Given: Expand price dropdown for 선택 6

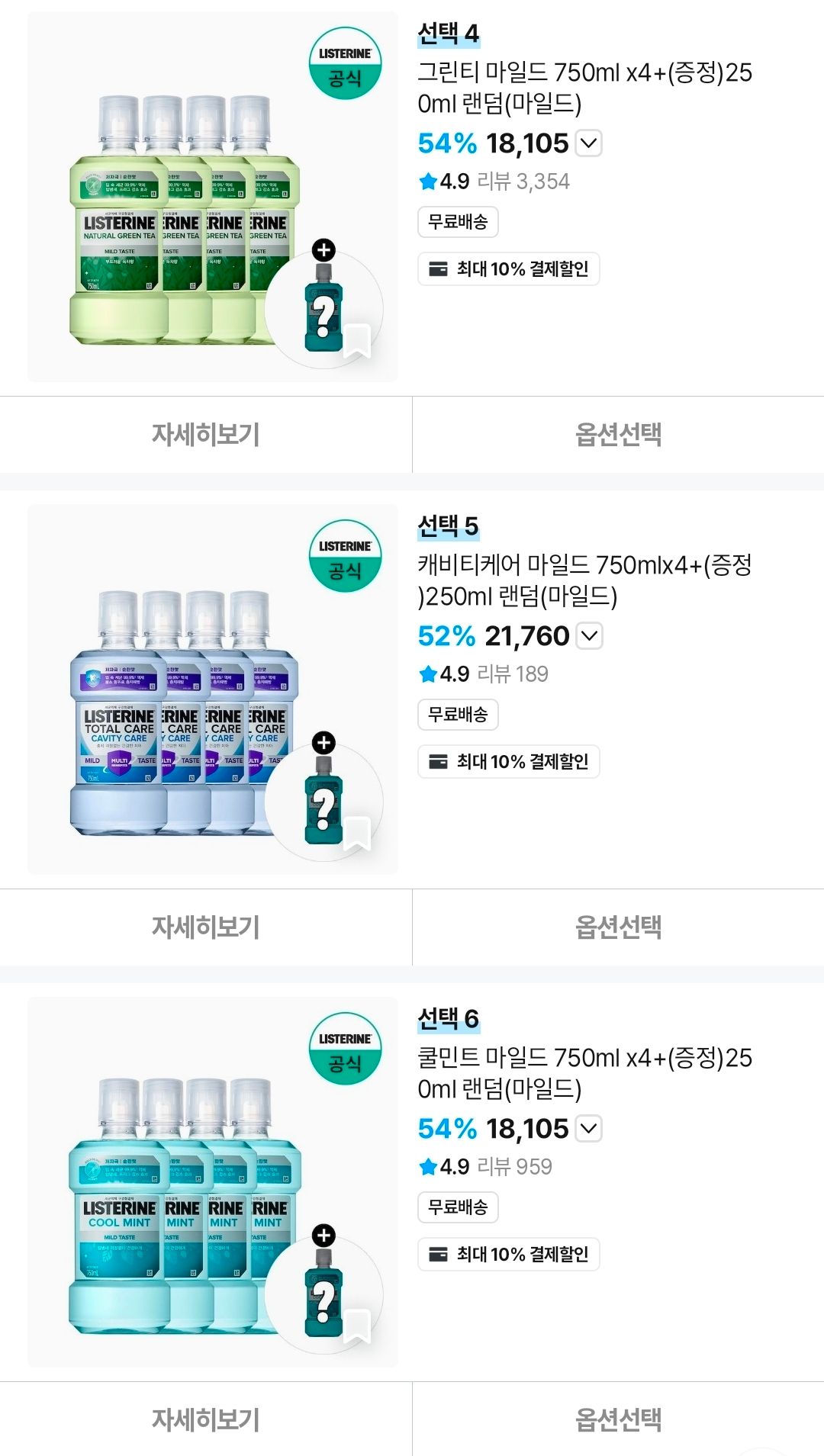Looking at the screenshot, I should [x=588, y=1129].
